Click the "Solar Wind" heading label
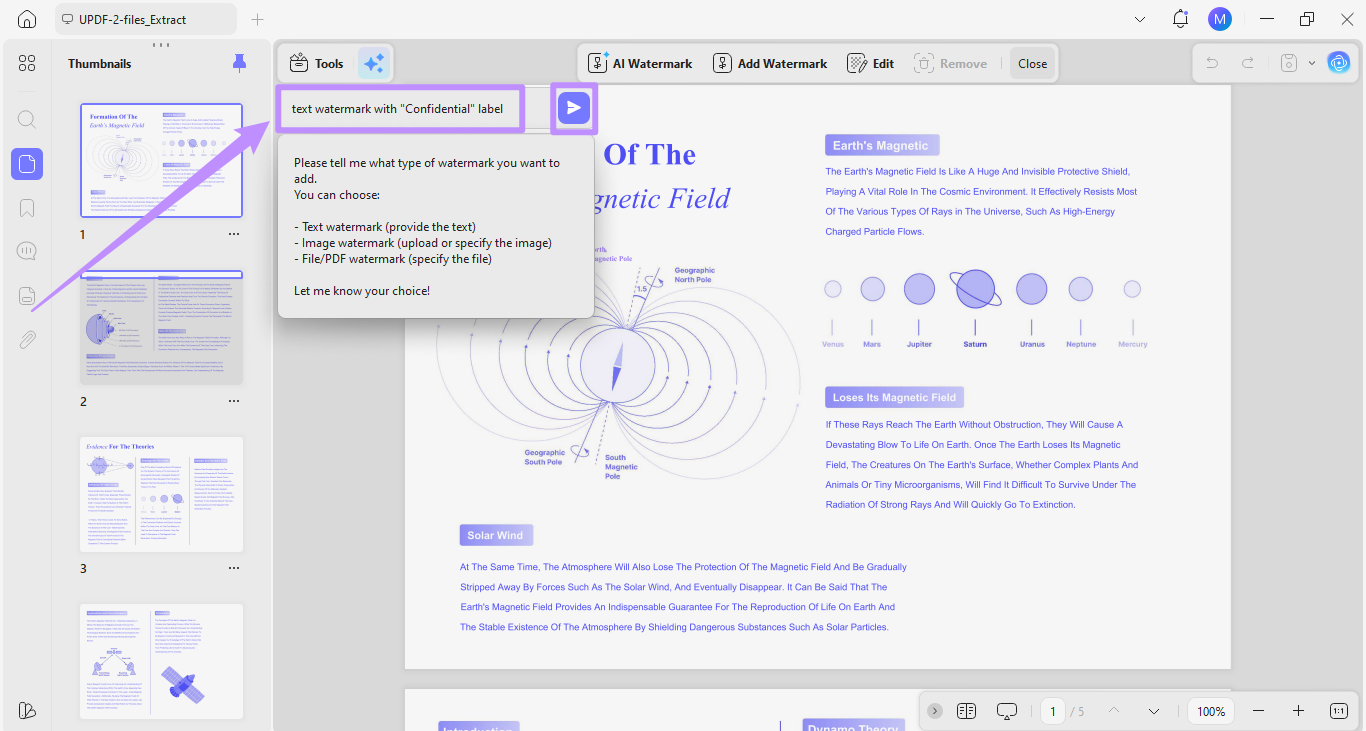Image resolution: width=1366 pixels, height=731 pixels. [496, 535]
